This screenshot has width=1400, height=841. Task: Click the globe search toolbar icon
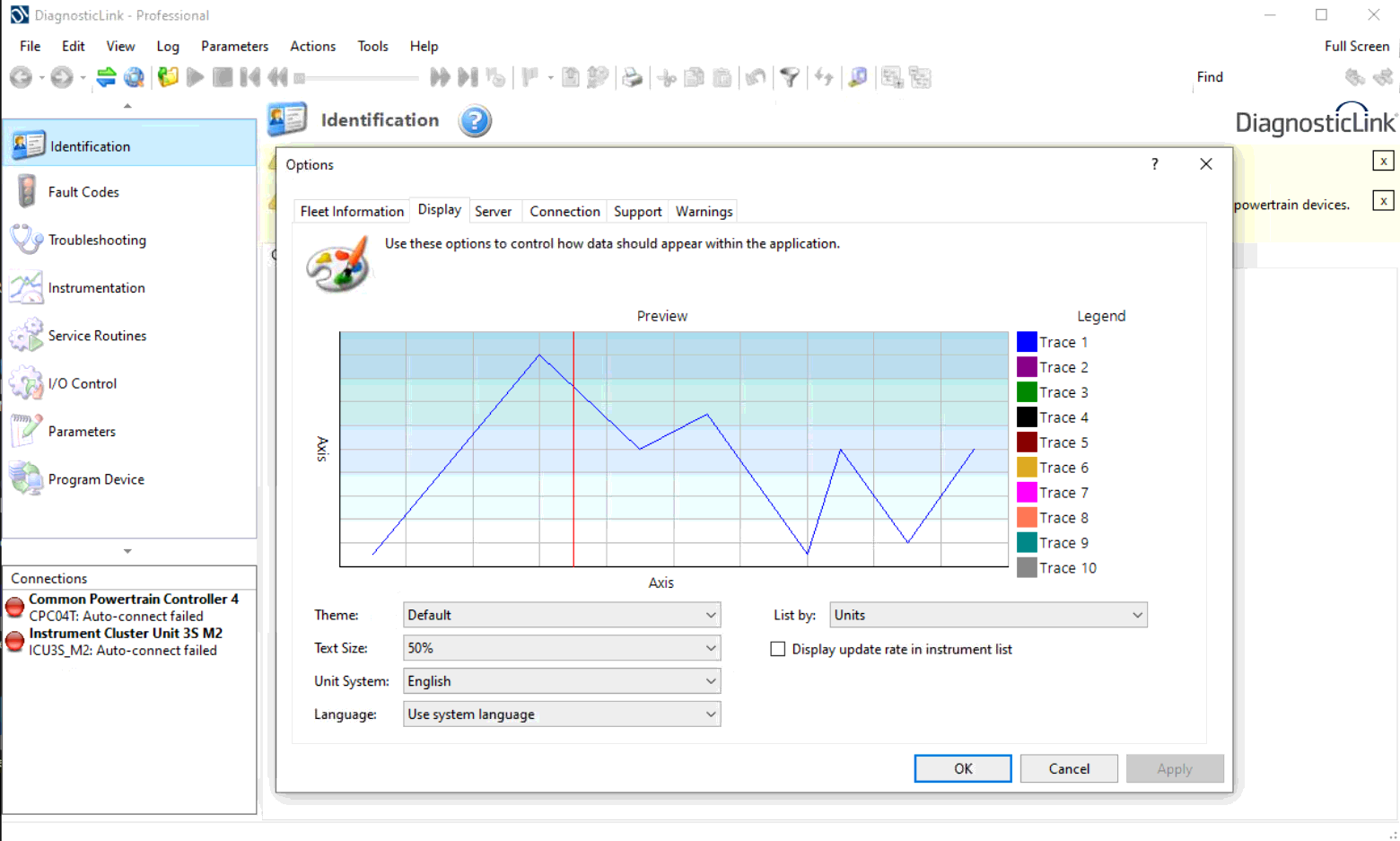tap(134, 78)
